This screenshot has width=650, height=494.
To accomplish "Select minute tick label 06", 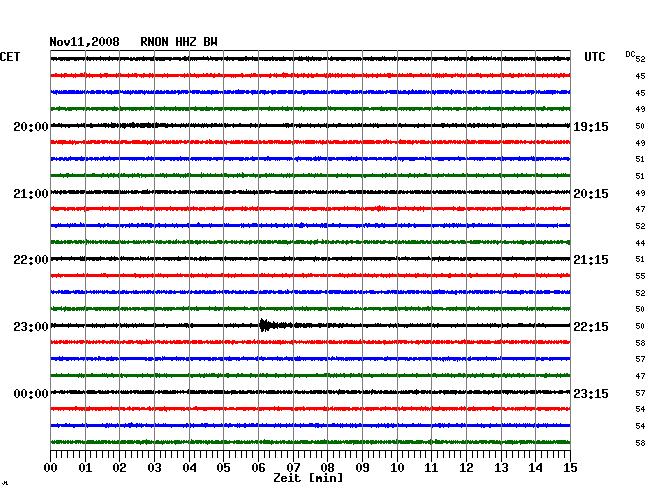I will (258, 468).
